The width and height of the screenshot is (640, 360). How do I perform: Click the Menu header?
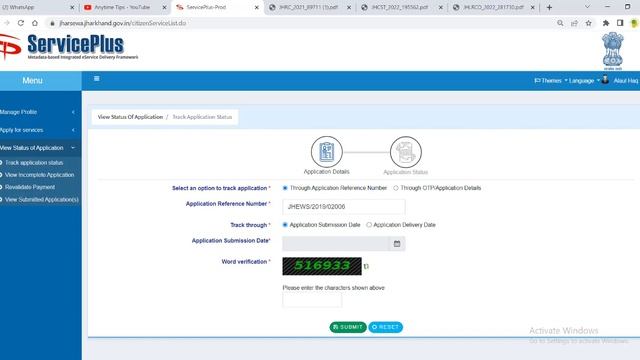pyautogui.click(x=33, y=80)
